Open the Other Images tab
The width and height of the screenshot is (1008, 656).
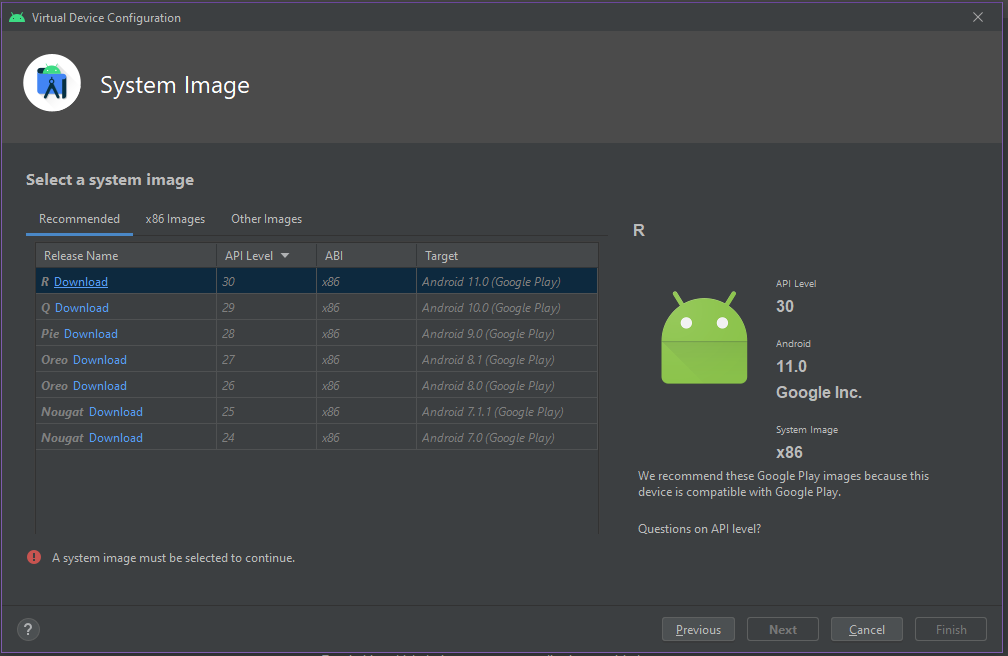point(266,219)
